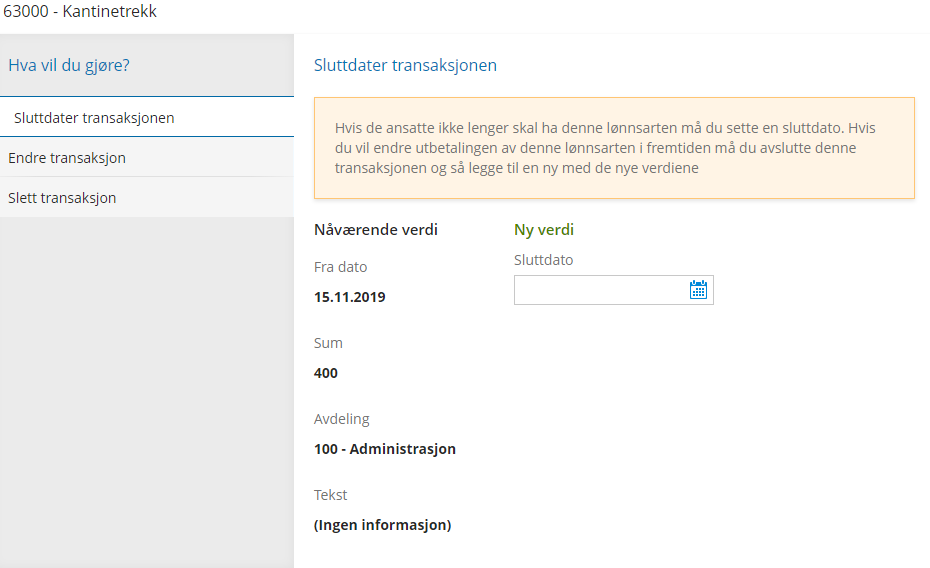Switch to the Endre transaksjon option

tap(67, 158)
